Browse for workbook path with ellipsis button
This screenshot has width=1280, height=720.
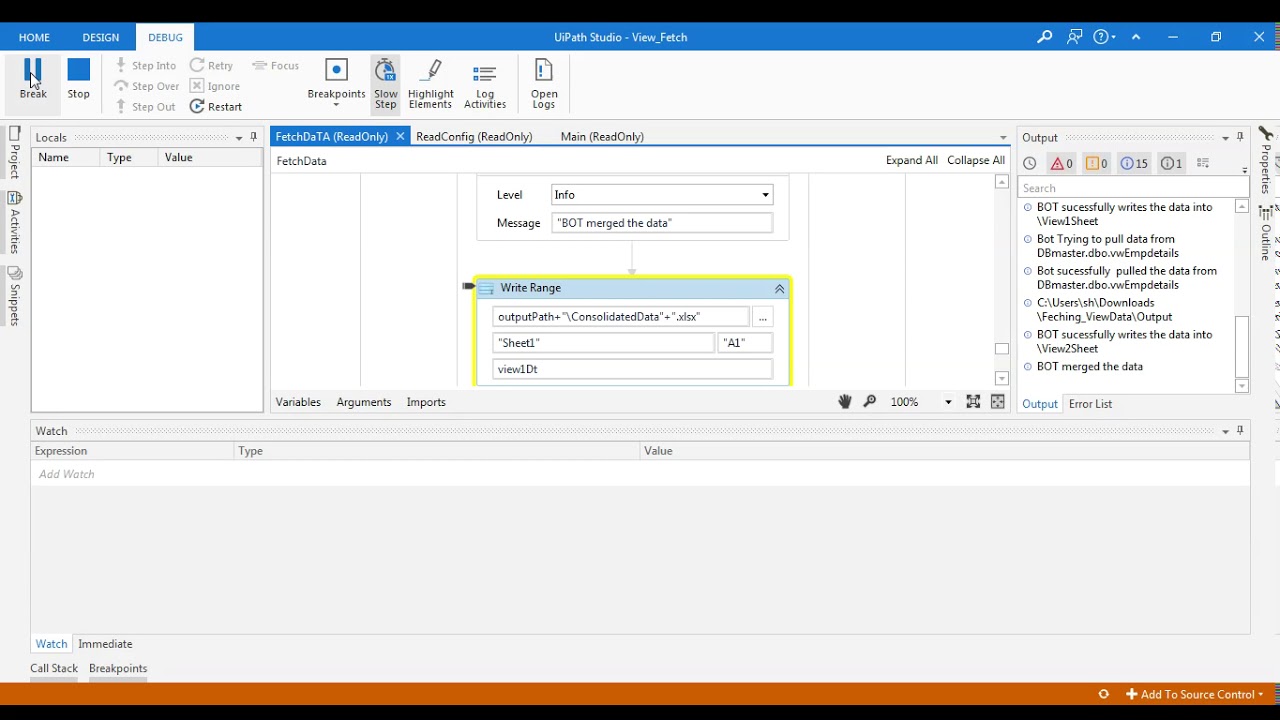click(x=762, y=317)
